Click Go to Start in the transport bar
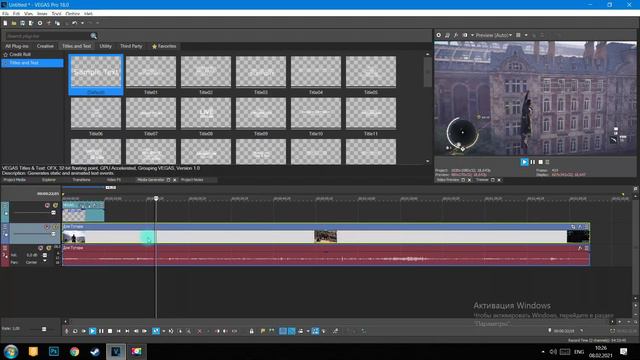Viewport: 640px width, 360px height. [118, 331]
